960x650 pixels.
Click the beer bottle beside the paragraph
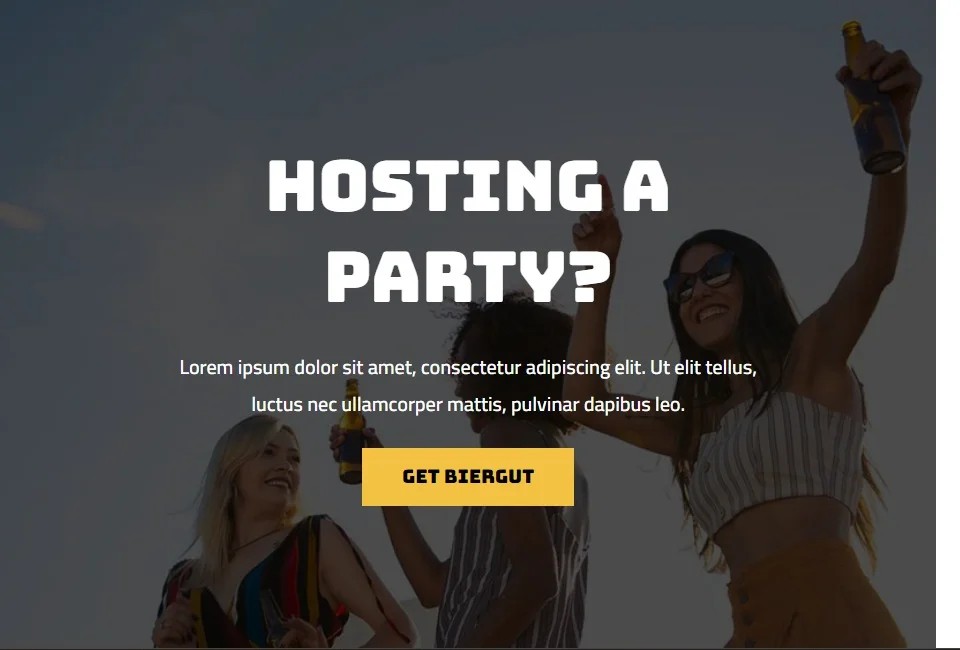(x=351, y=431)
